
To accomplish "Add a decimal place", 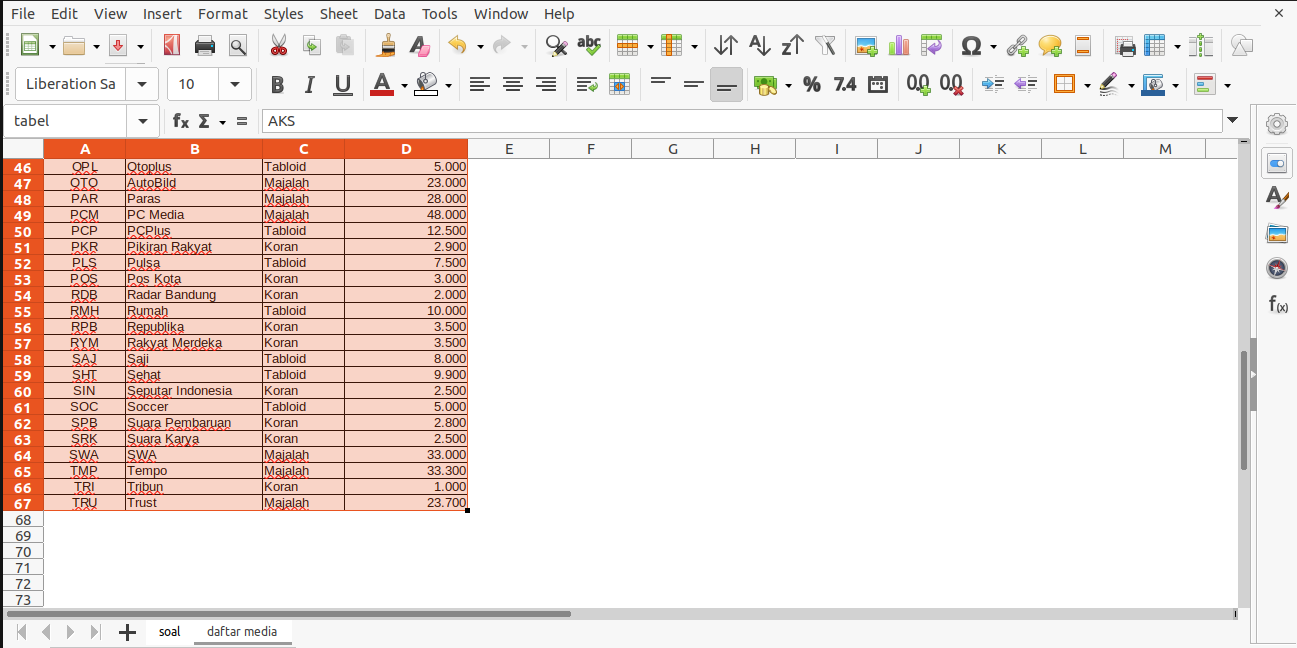I will coord(918,85).
